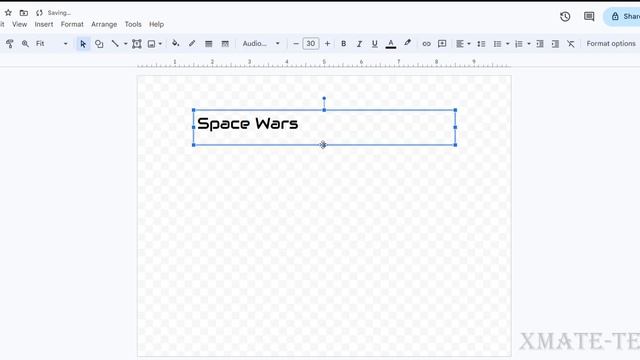Expand the image insert dropdown arrow
This screenshot has height=360, width=640.
click(160, 44)
